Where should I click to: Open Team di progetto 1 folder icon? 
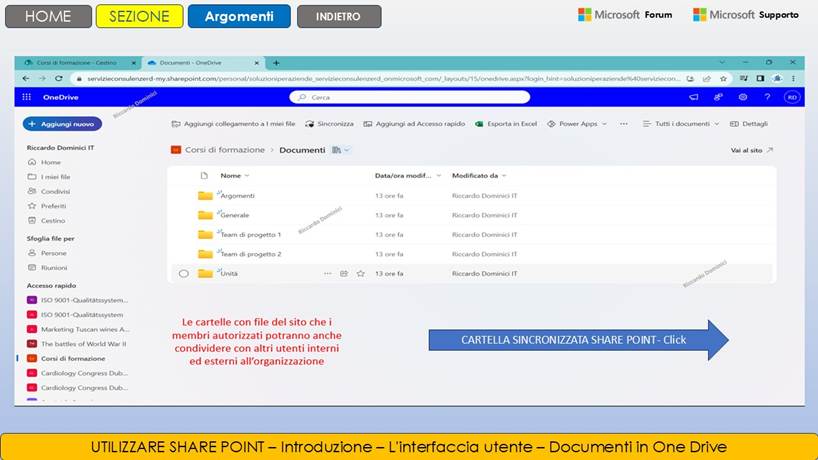[x=205, y=235]
